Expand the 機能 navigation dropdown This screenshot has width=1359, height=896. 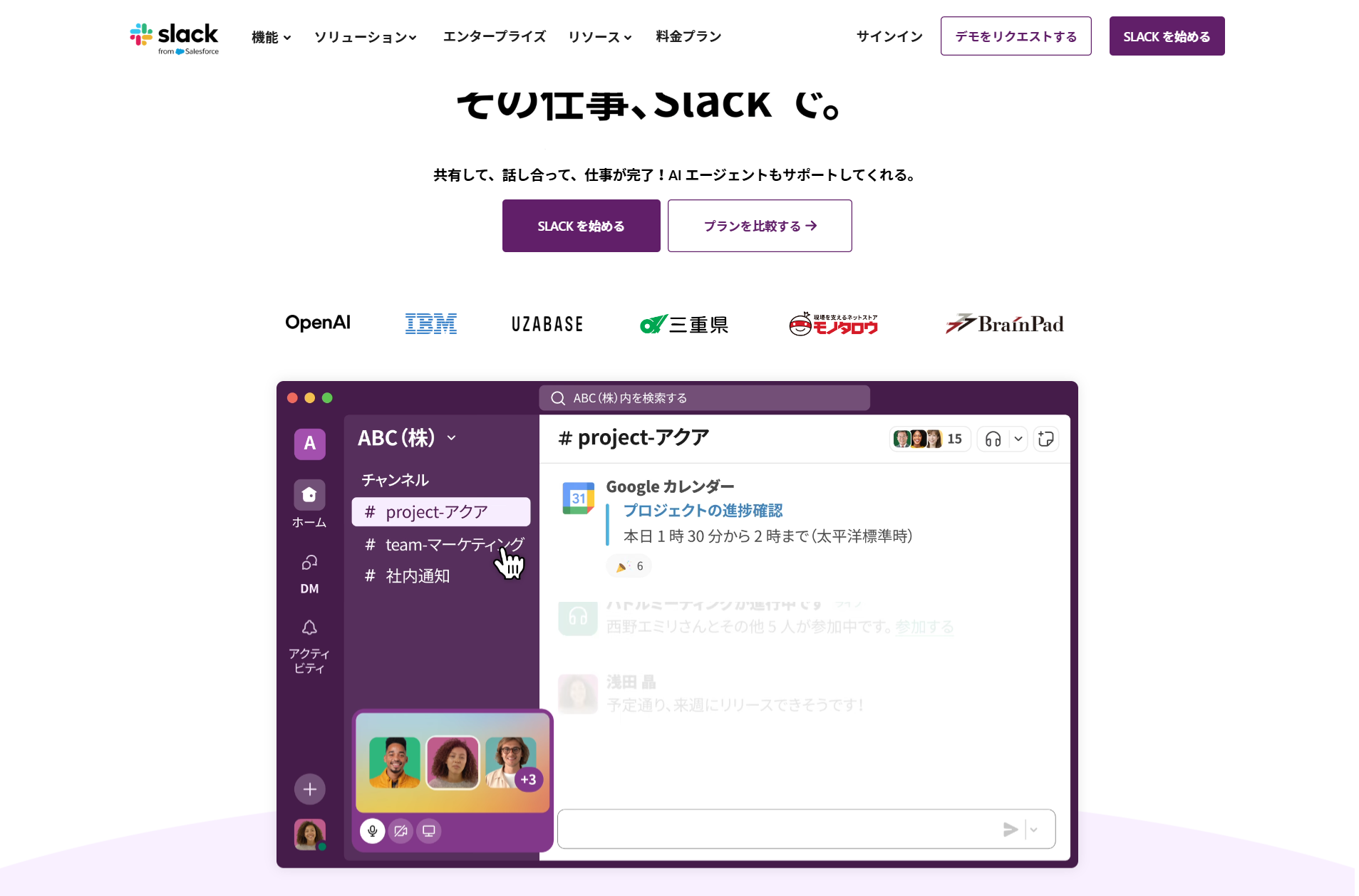click(271, 37)
